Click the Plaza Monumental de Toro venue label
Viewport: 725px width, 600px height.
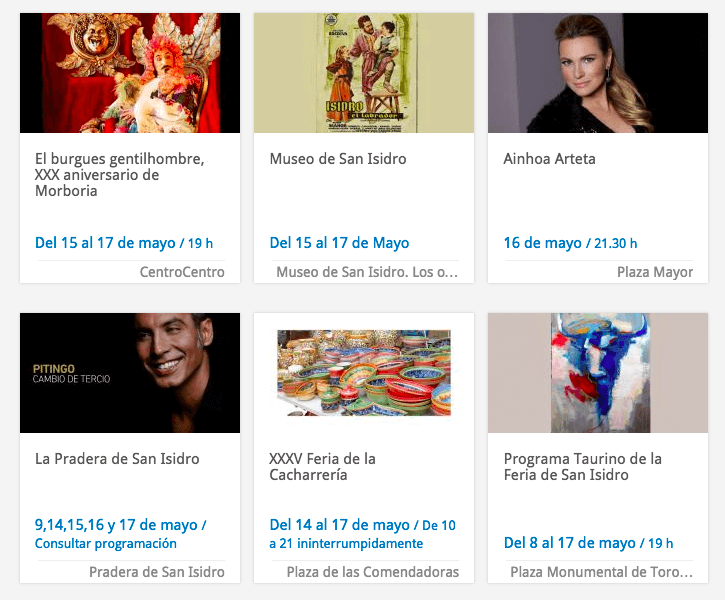(x=602, y=572)
